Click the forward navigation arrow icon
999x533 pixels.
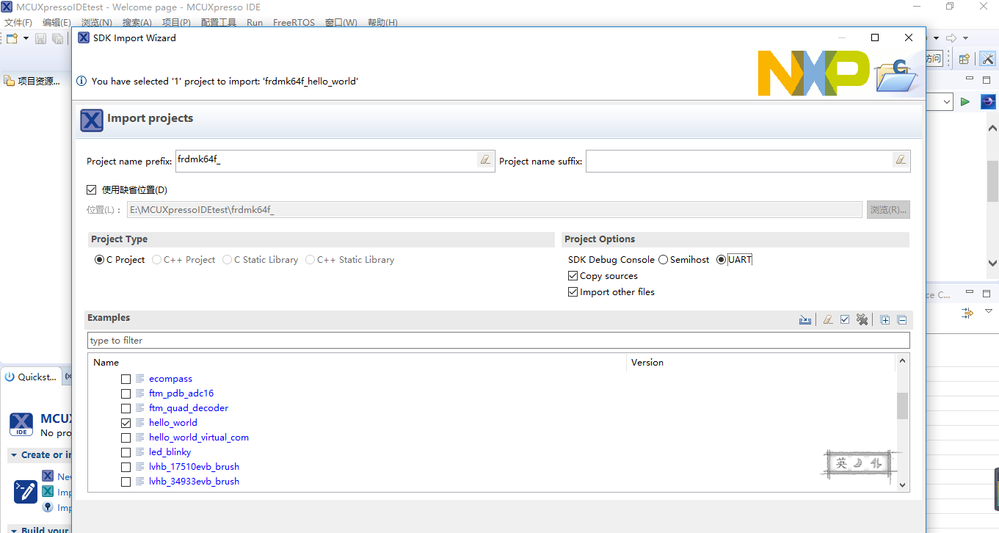pyautogui.click(x=951, y=38)
